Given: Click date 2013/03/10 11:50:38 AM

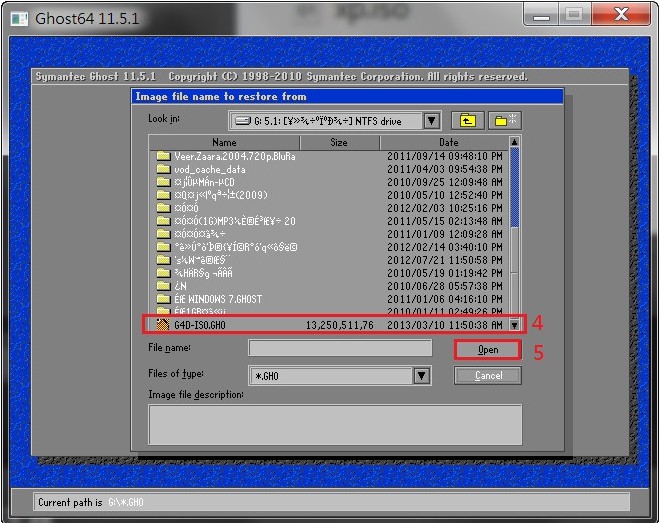Looking at the screenshot, I should (444, 325).
